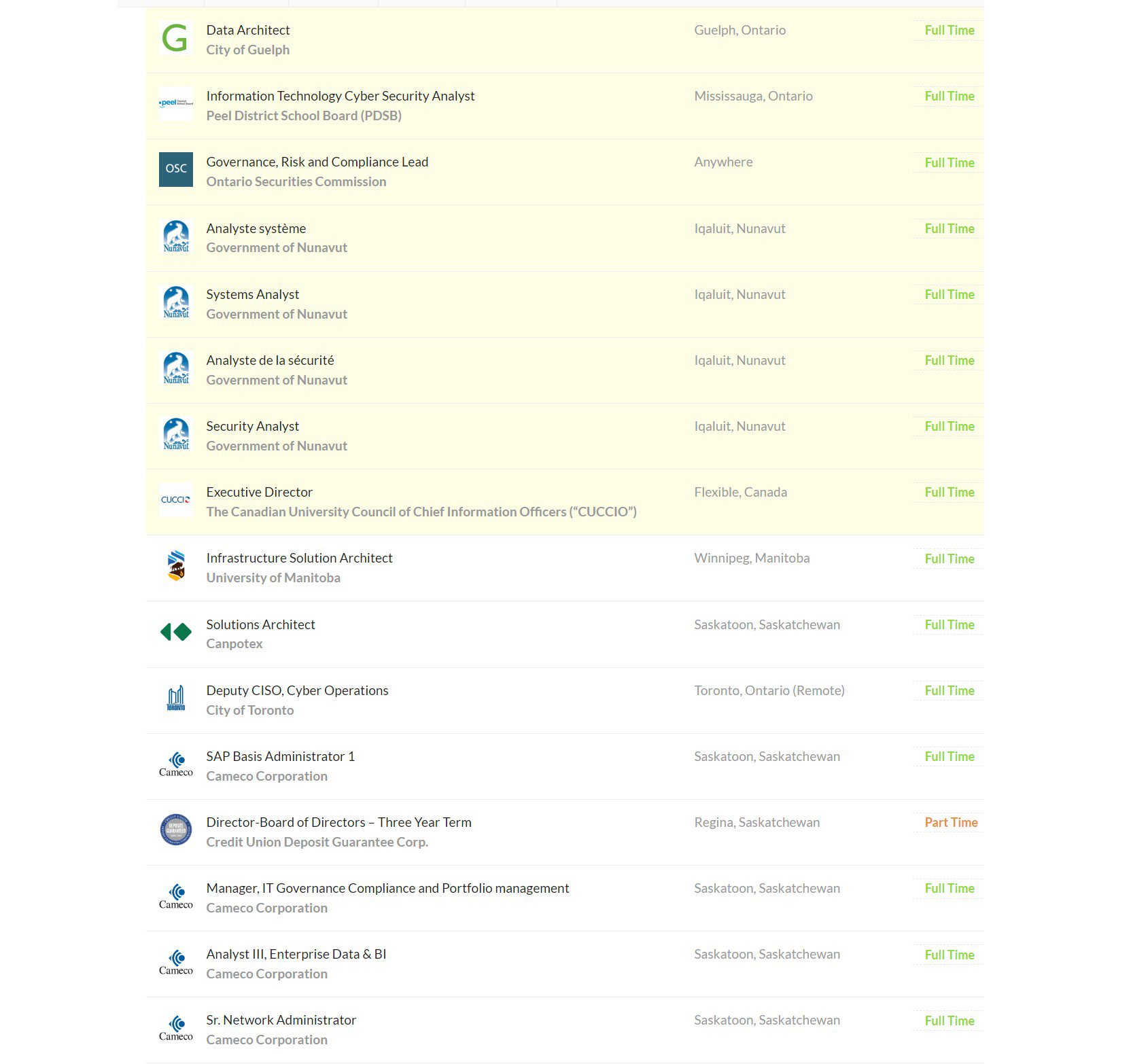Screen dimensions: 1131x1064
Task: Click the Anywhere location text
Action: [x=723, y=162]
